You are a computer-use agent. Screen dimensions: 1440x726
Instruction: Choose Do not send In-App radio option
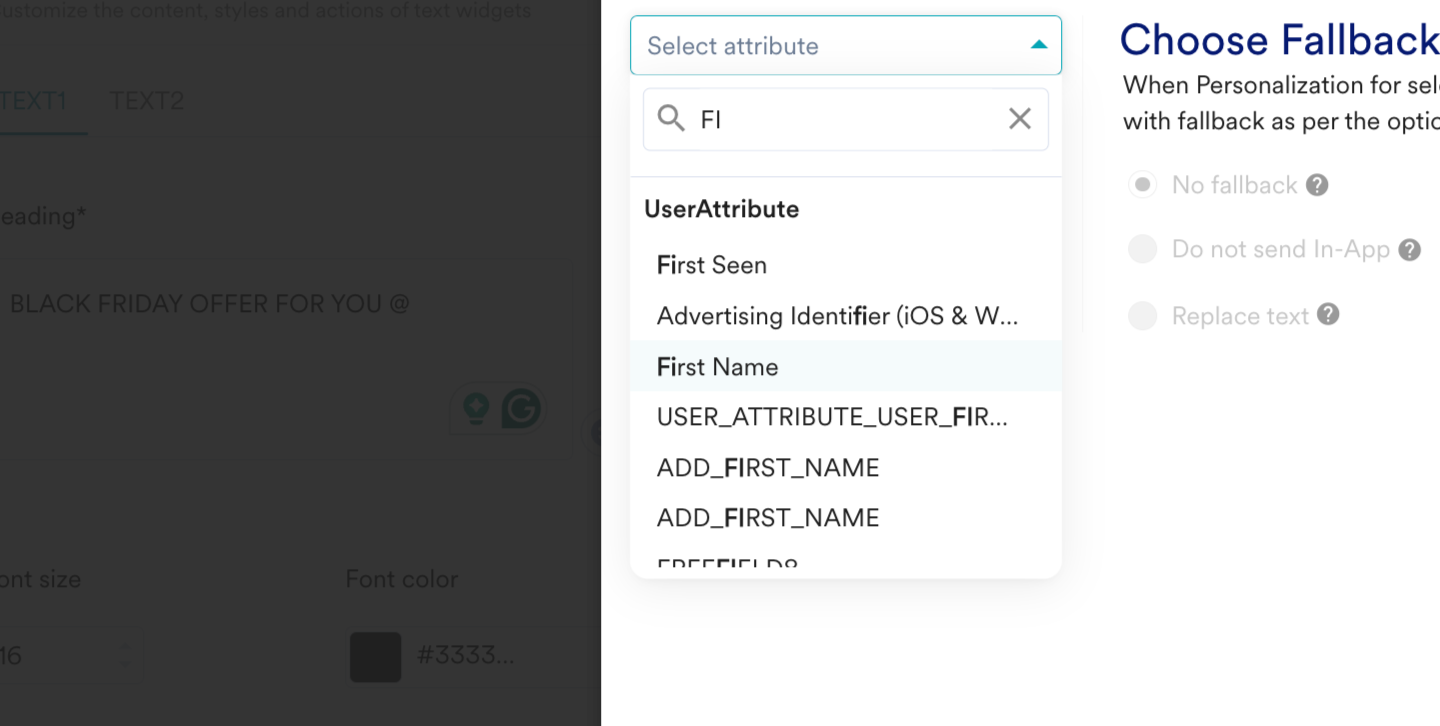coord(1143,249)
